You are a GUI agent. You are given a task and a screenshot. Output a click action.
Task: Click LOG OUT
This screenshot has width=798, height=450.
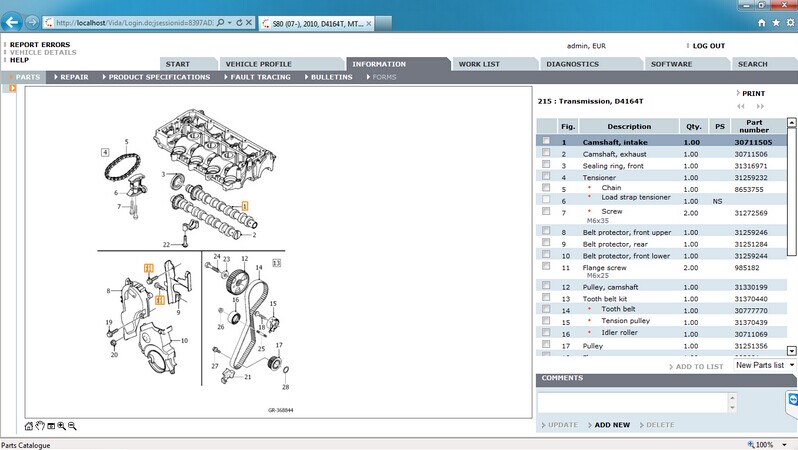tap(708, 46)
